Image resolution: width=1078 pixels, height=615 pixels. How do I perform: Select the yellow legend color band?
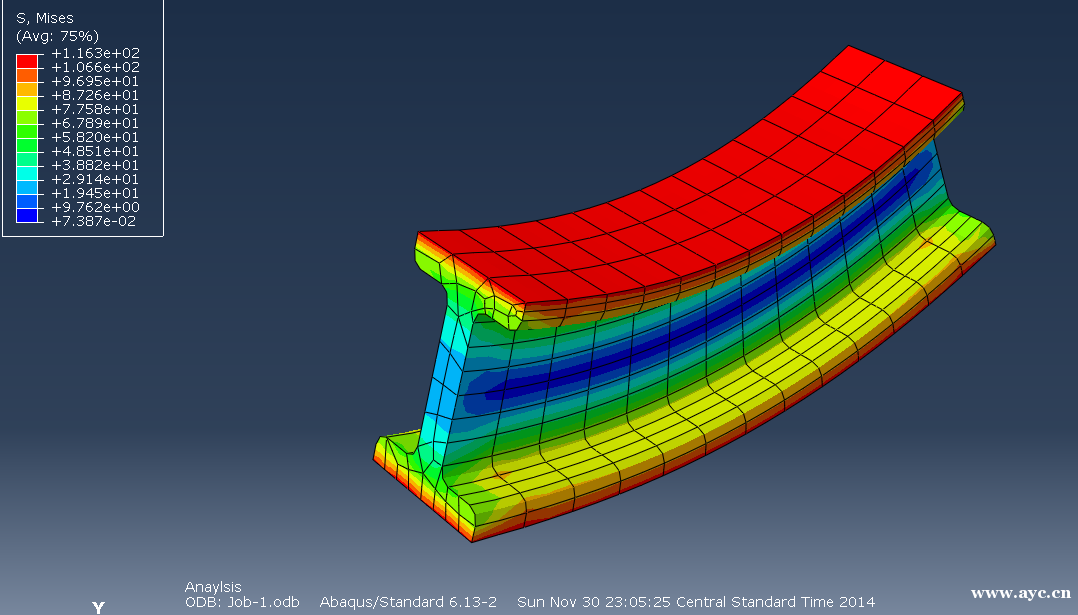coord(27,103)
